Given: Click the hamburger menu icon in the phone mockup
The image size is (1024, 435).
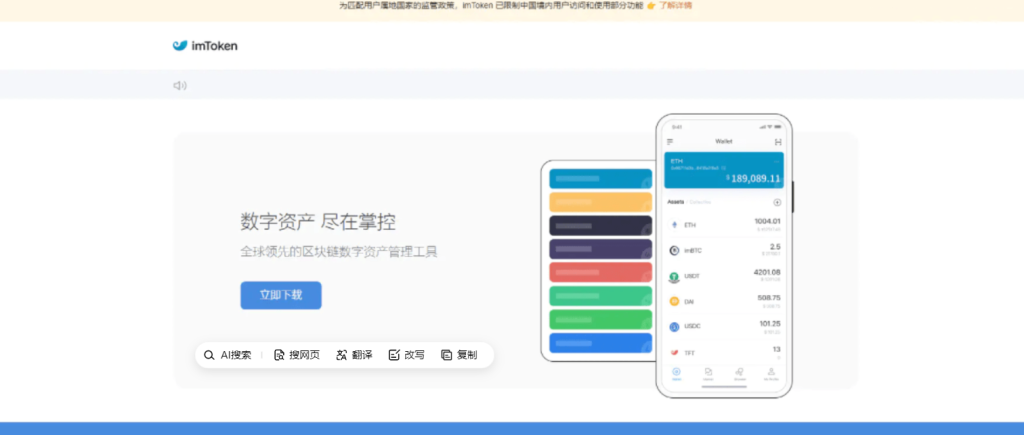Looking at the screenshot, I should 670,142.
